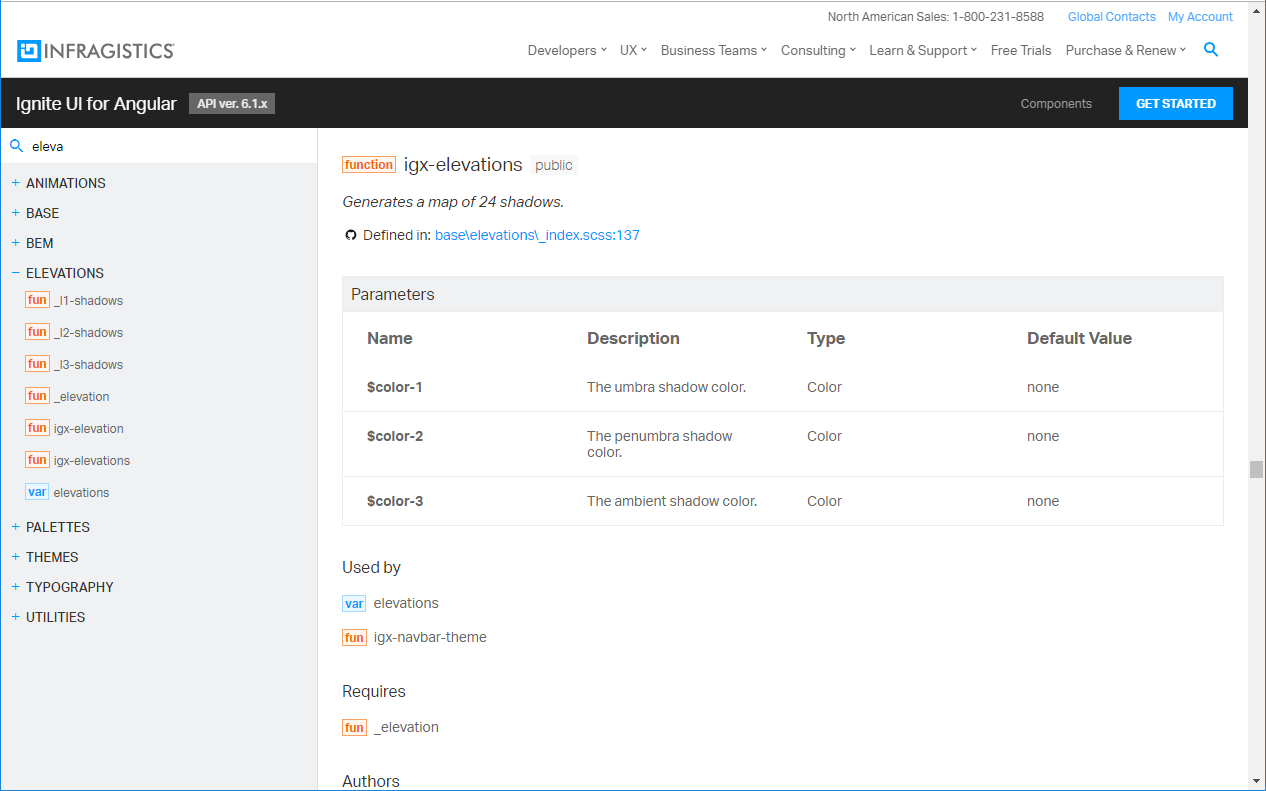Select igx-elevations in sidebar tree
Image resolution: width=1266 pixels, height=791 pixels.
(x=92, y=461)
